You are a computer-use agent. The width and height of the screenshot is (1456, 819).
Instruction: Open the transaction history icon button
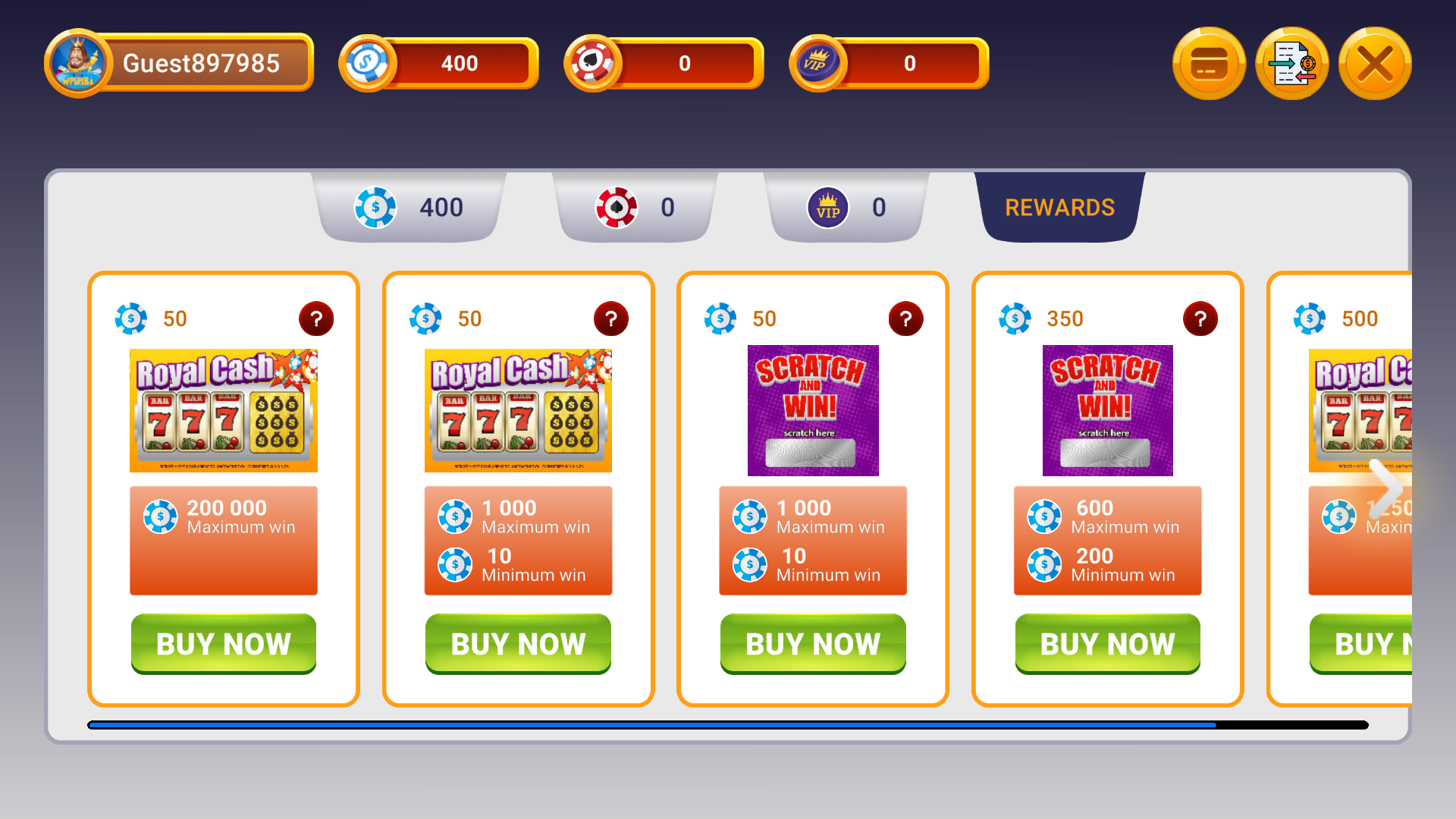coord(1292,64)
